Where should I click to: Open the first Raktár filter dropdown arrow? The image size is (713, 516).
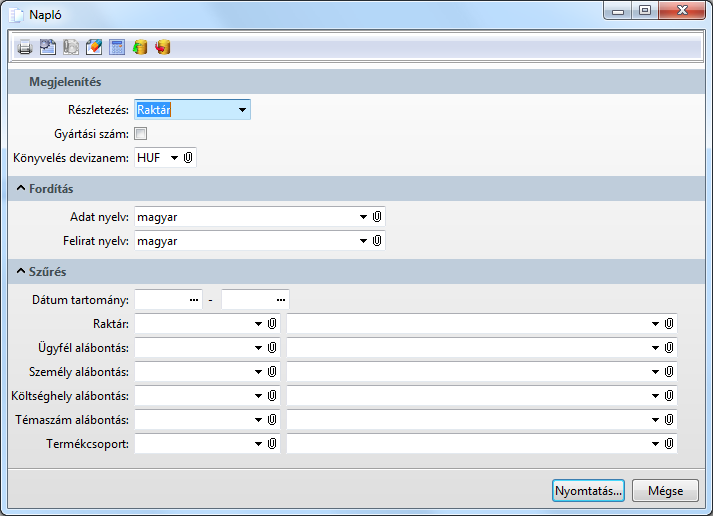tap(258, 324)
